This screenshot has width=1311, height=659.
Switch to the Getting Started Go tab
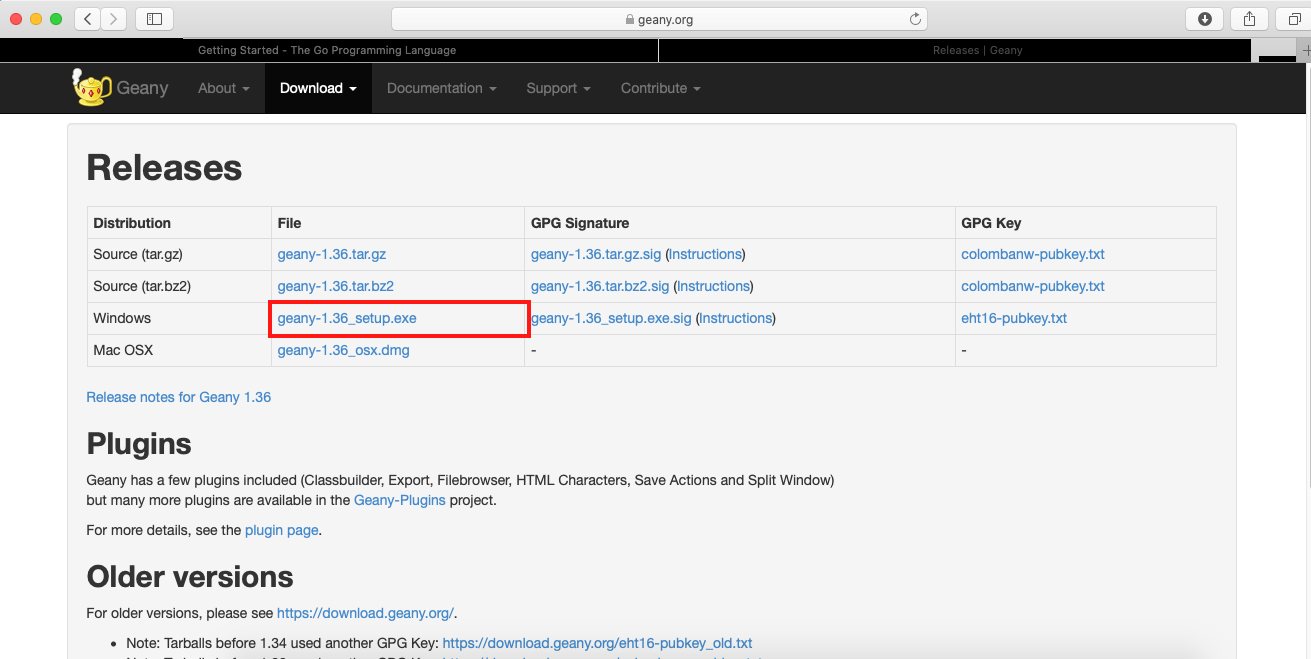point(327,50)
